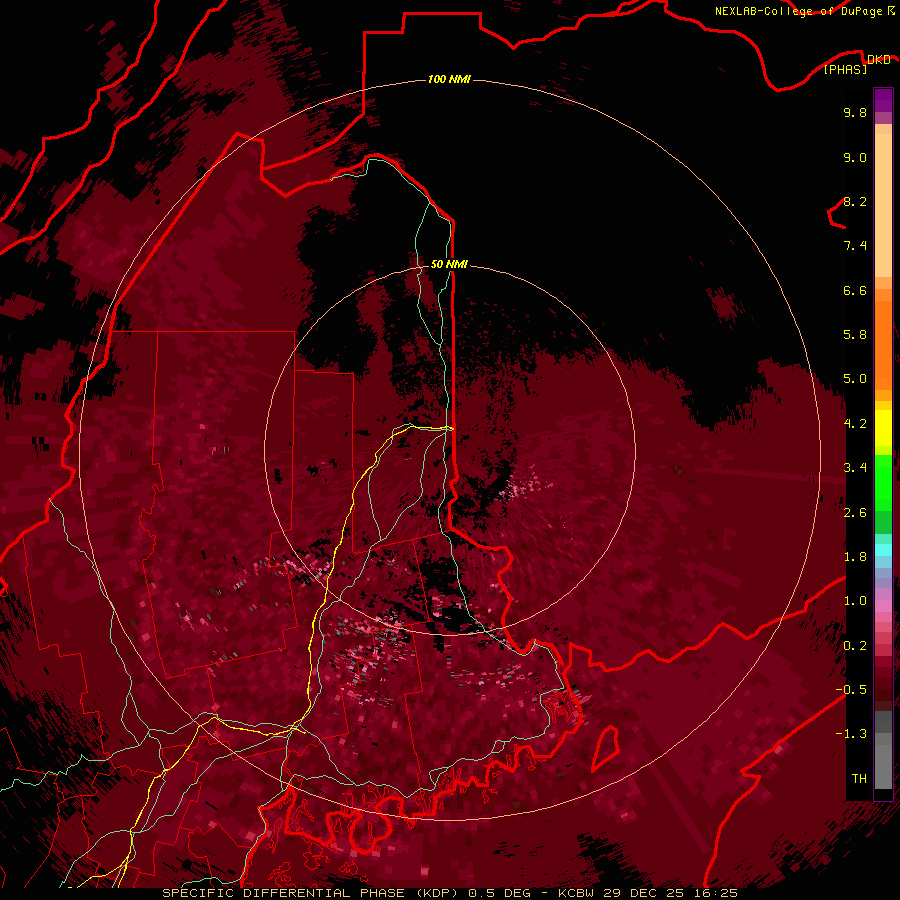Click the -0.5 legend value

(x=851, y=690)
